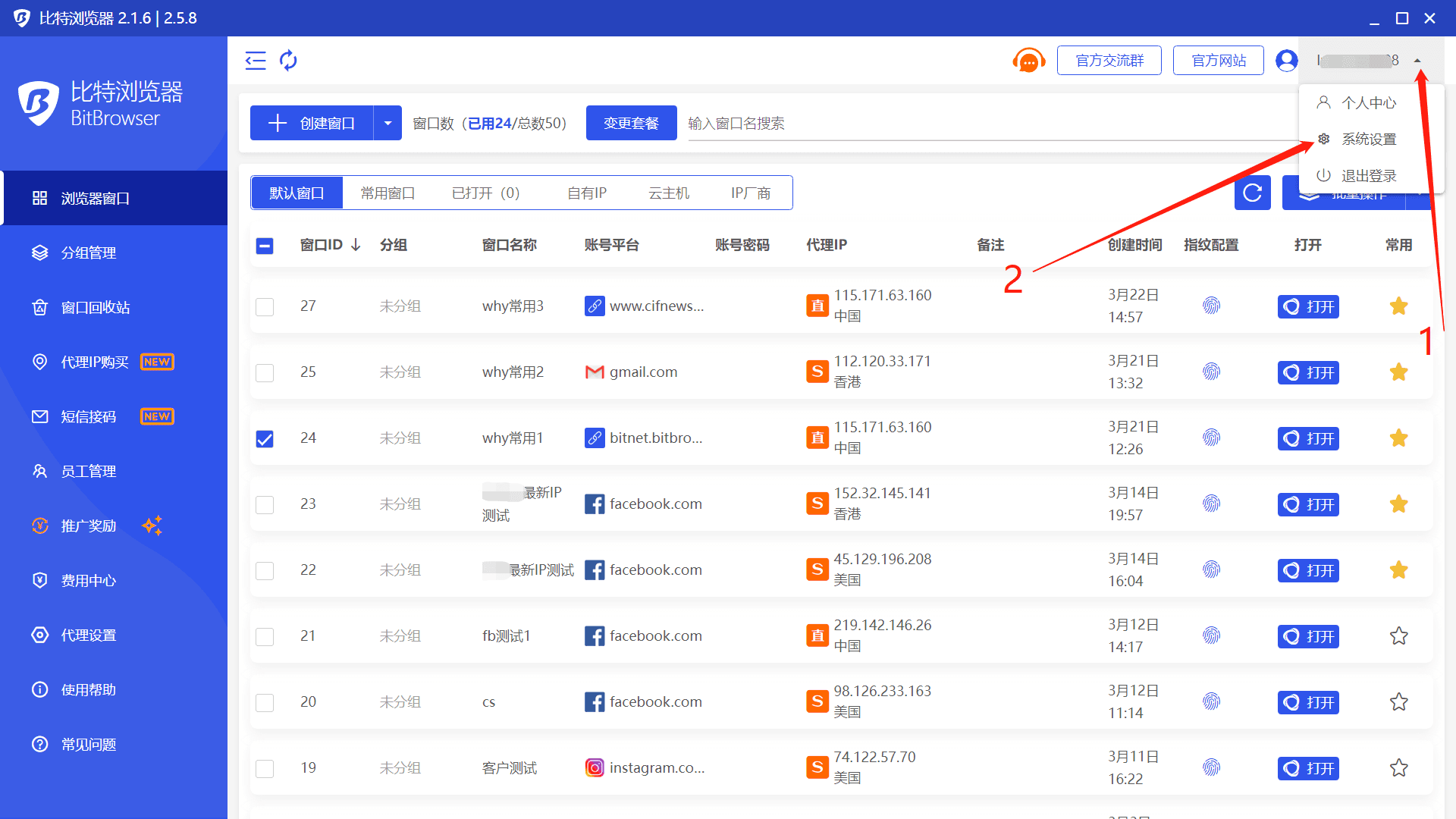Click the 官方网站 button

(x=1219, y=61)
